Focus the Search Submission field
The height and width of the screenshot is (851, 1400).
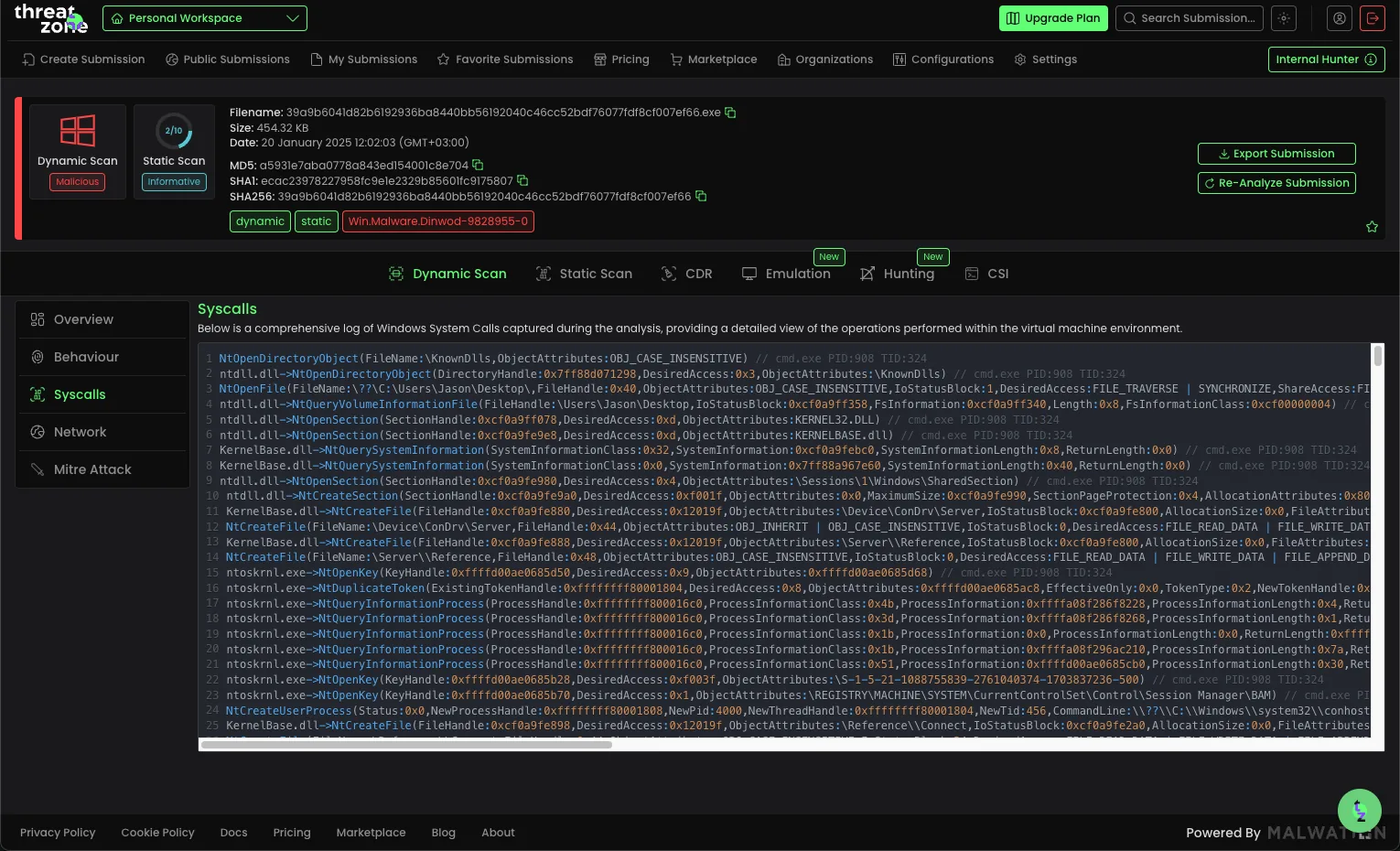[x=1190, y=18]
